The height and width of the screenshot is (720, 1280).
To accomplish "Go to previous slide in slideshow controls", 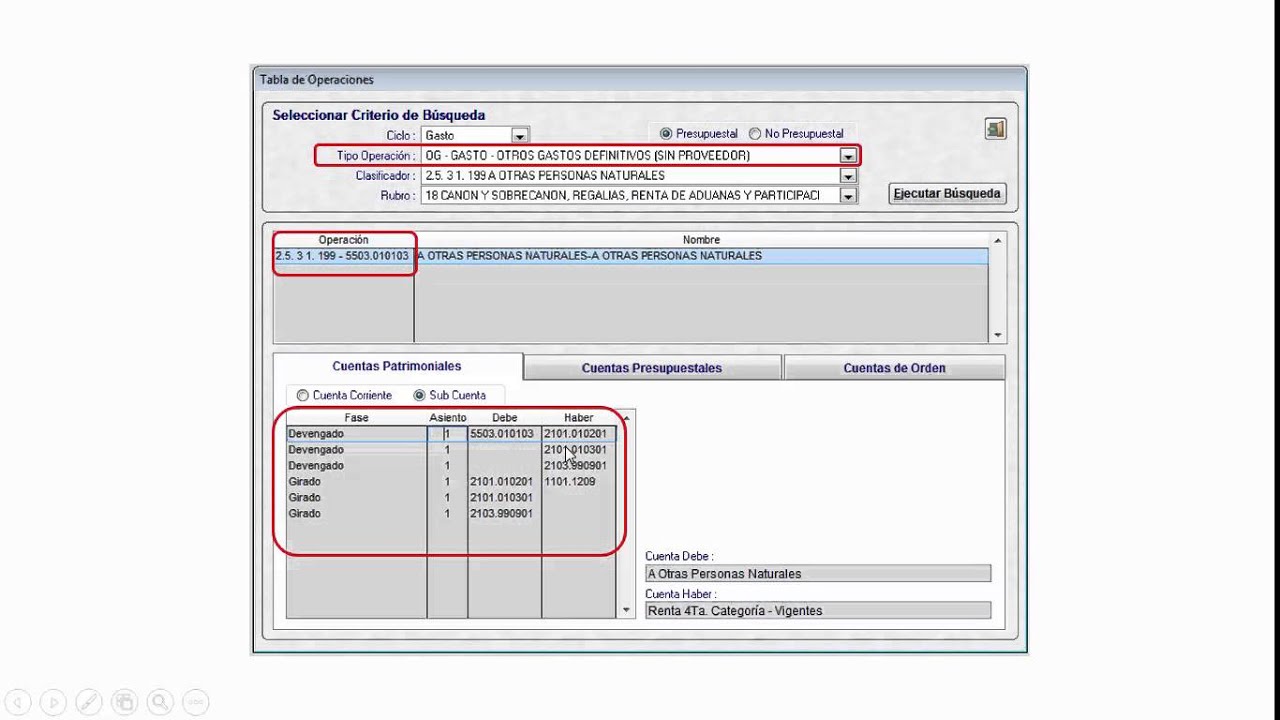I will click(x=19, y=702).
